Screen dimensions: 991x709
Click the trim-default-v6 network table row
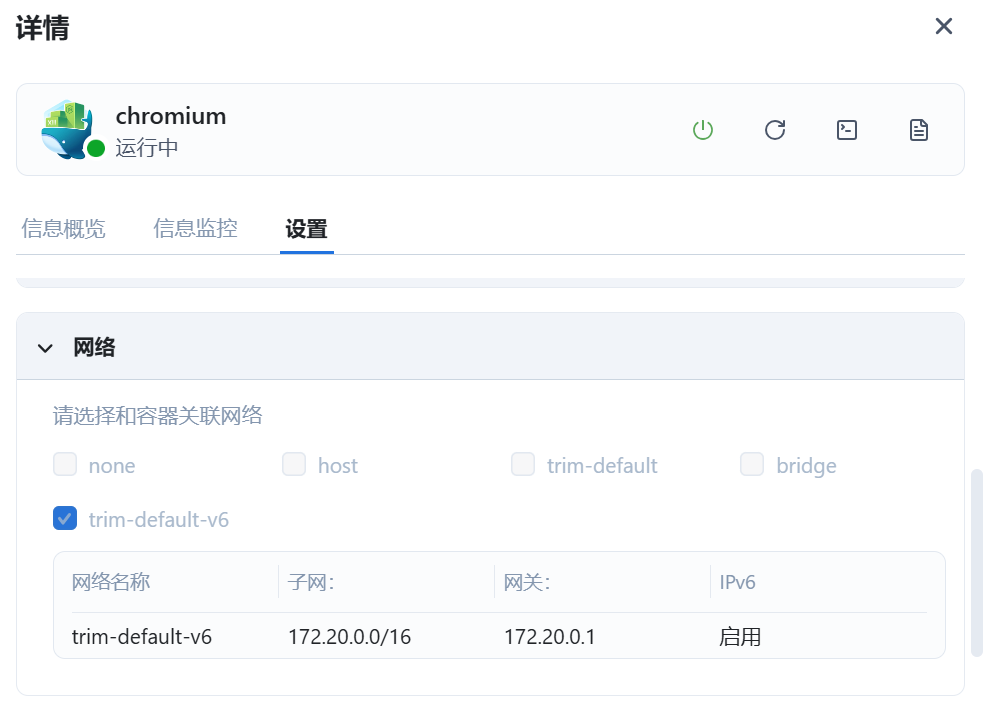click(499, 636)
